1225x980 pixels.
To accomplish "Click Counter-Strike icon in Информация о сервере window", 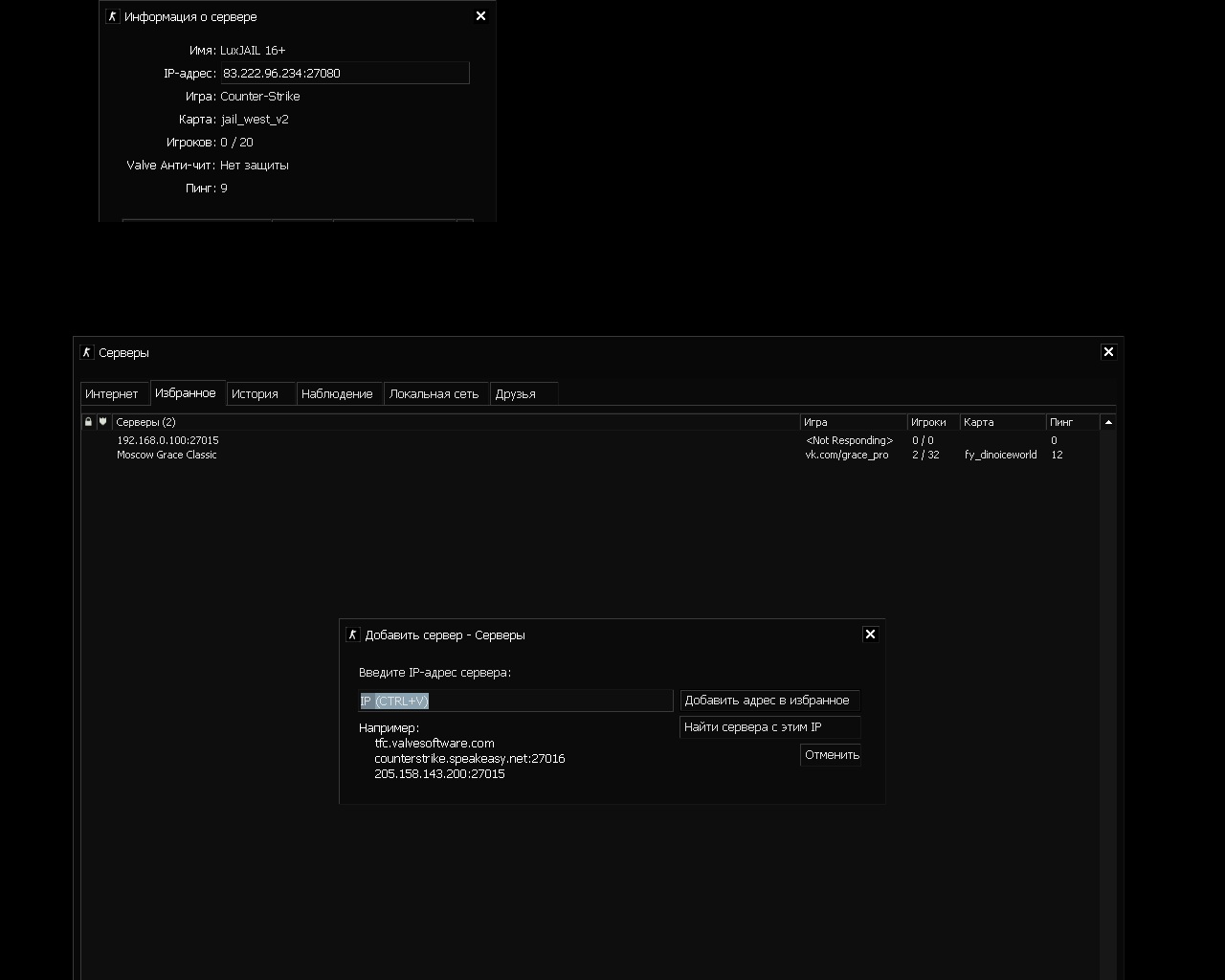I will pos(113,16).
